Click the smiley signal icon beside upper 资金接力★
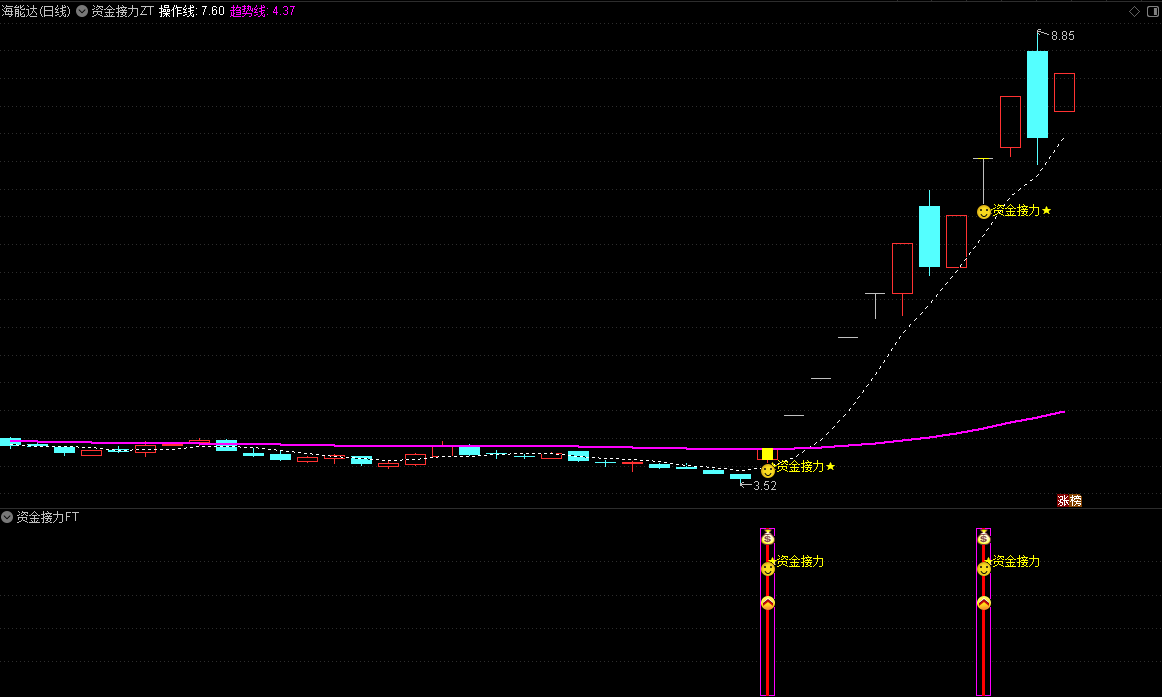This screenshot has height=697, width=1162. [x=983, y=212]
